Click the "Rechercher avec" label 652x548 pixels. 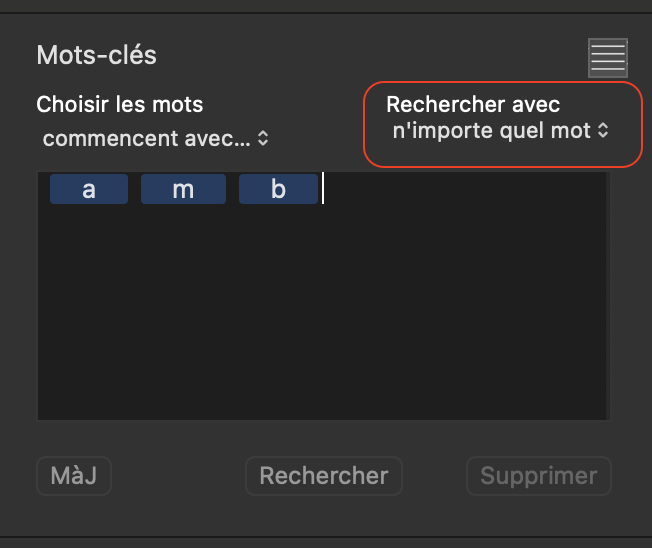(473, 104)
